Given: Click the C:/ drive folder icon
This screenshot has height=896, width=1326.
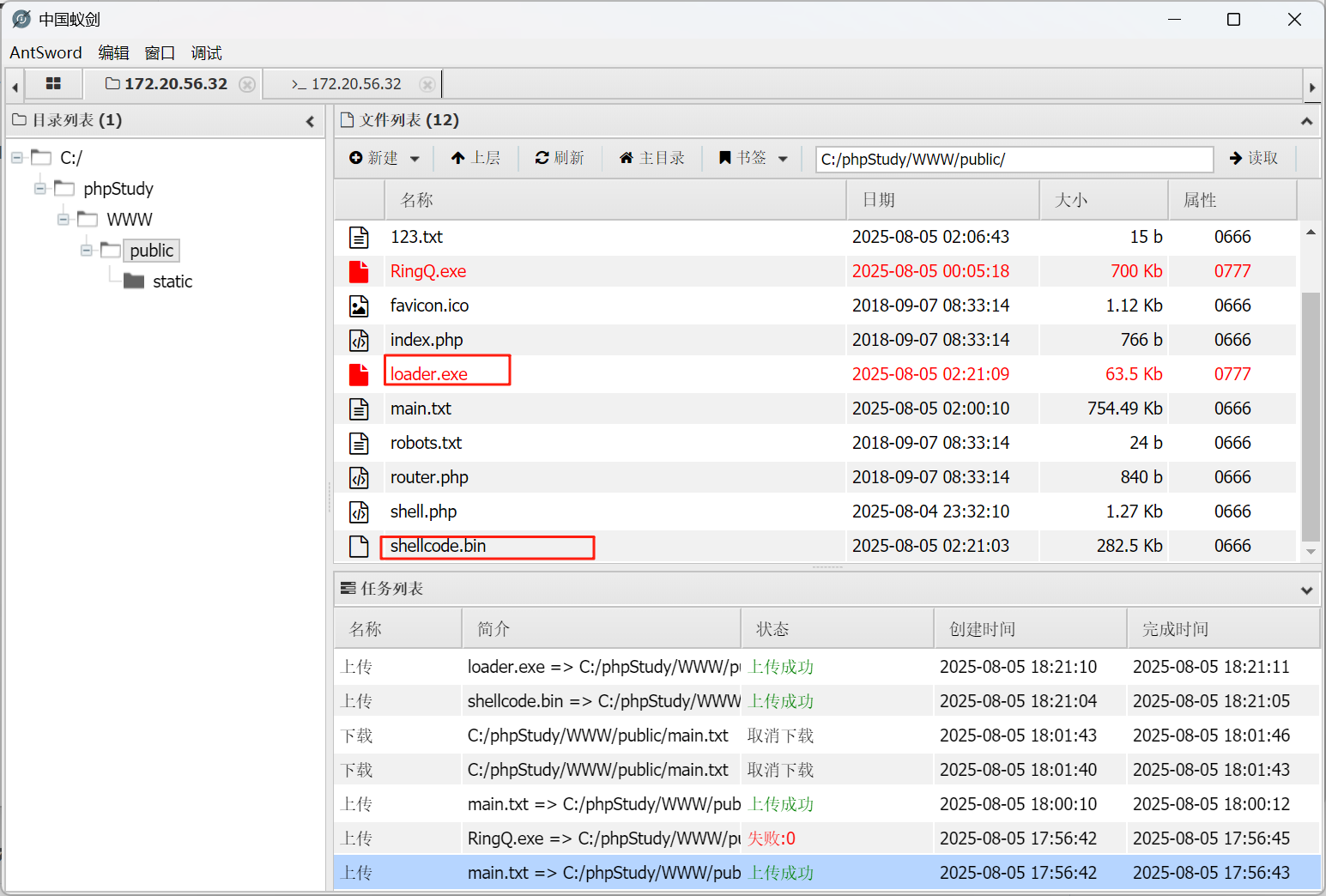Looking at the screenshot, I should coord(41,157).
